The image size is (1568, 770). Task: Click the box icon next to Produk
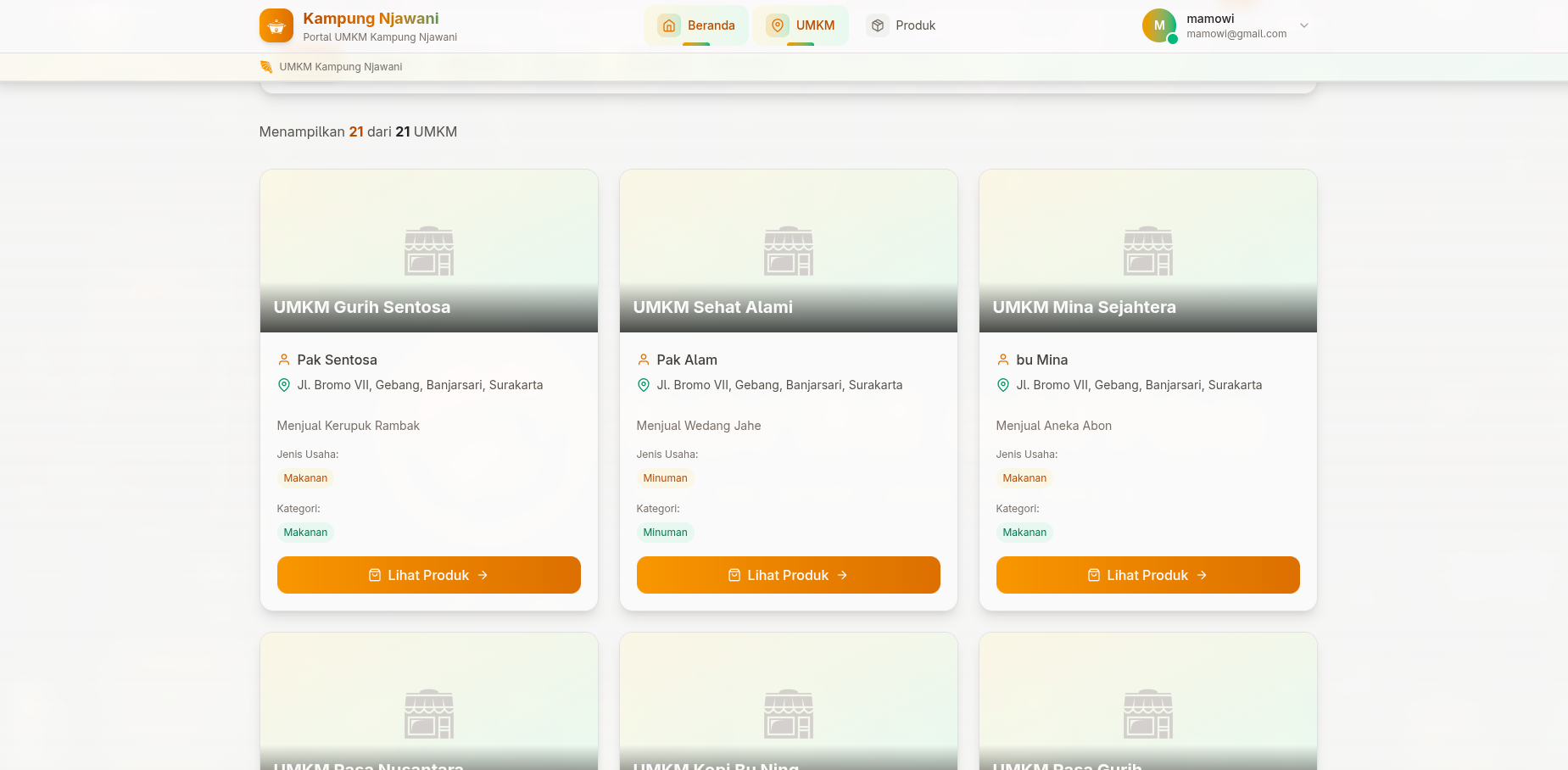click(878, 25)
